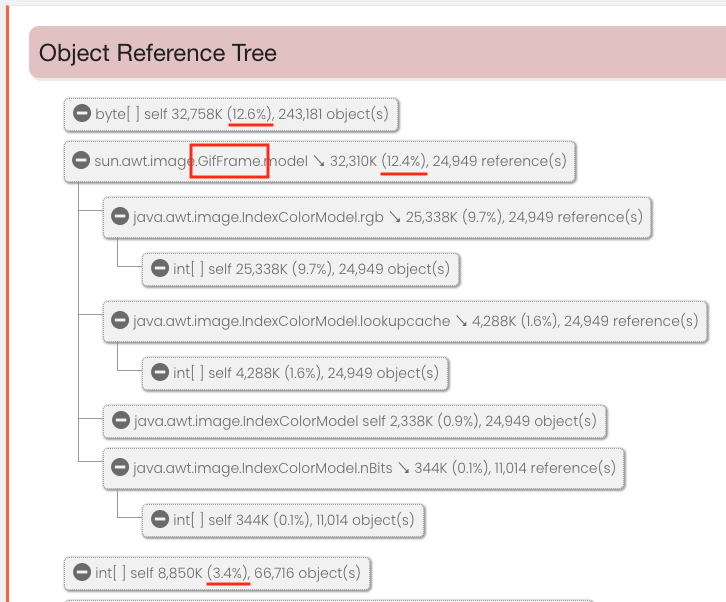
Task: Collapse the IndexColorModel.lookupcache node
Action: pyautogui.click(x=120, y=320)
